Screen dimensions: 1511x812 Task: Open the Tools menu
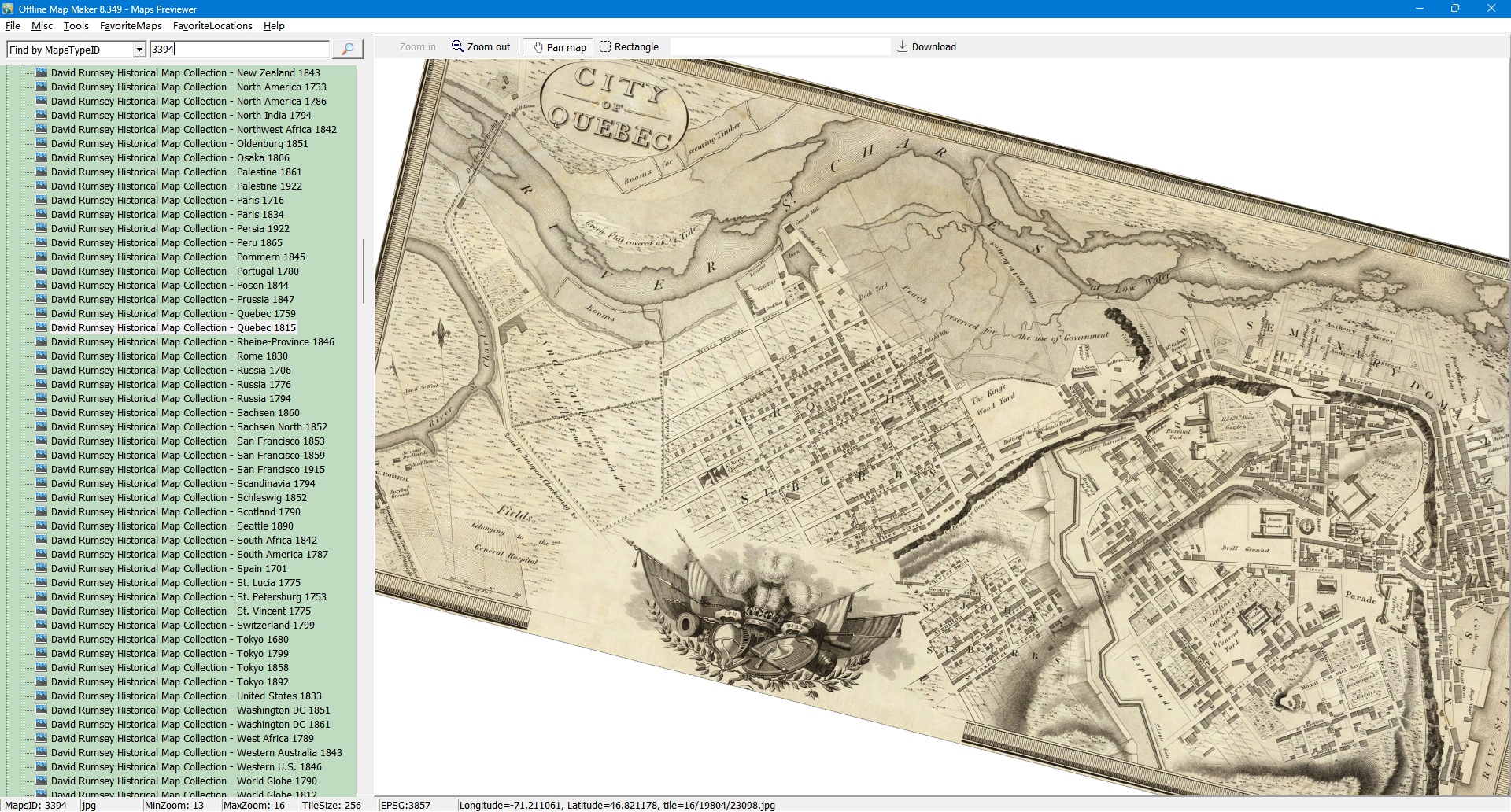point(76,26)
